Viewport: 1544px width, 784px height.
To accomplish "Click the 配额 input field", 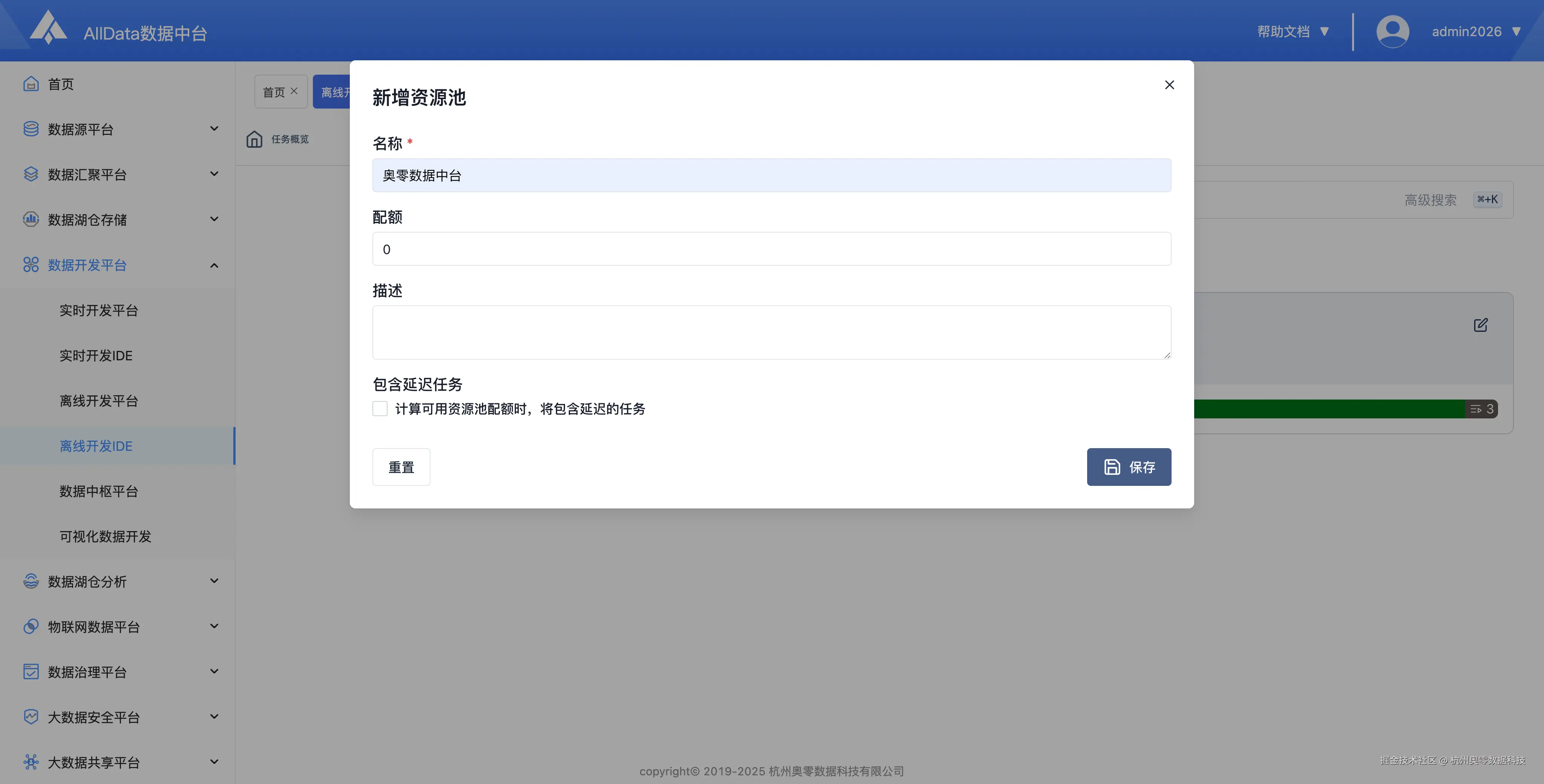I will 771,249.
